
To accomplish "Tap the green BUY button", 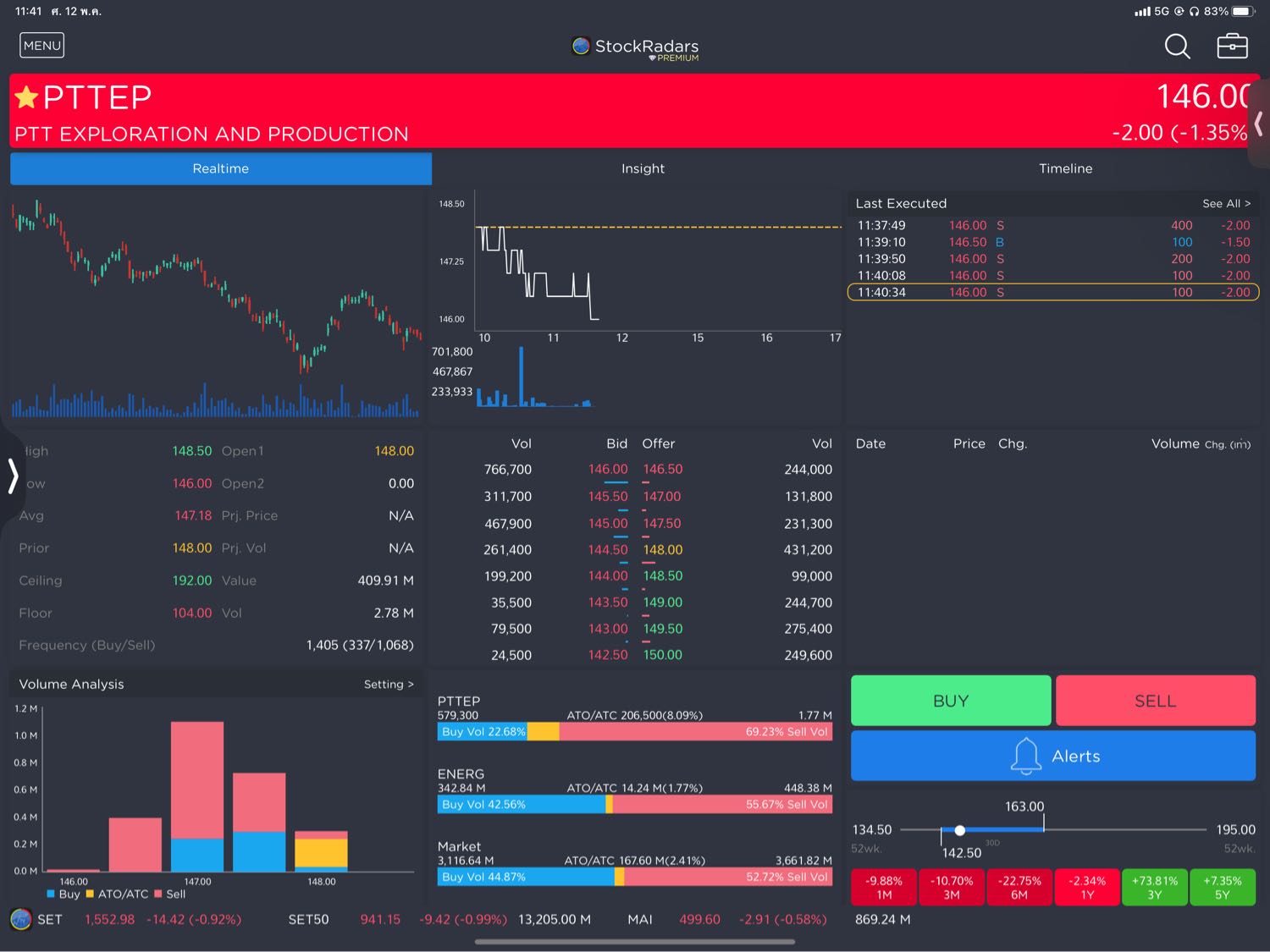I will (951, 701).
